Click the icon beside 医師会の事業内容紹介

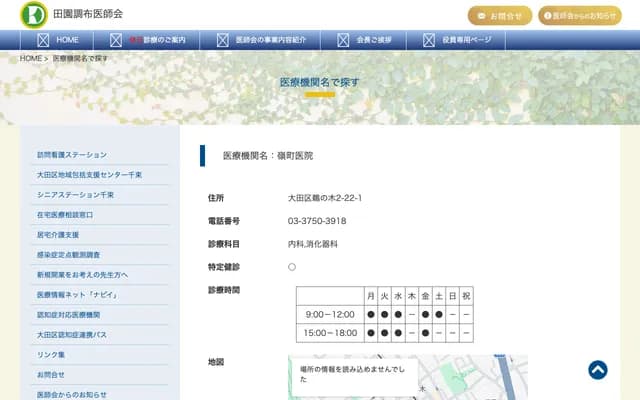222,40
